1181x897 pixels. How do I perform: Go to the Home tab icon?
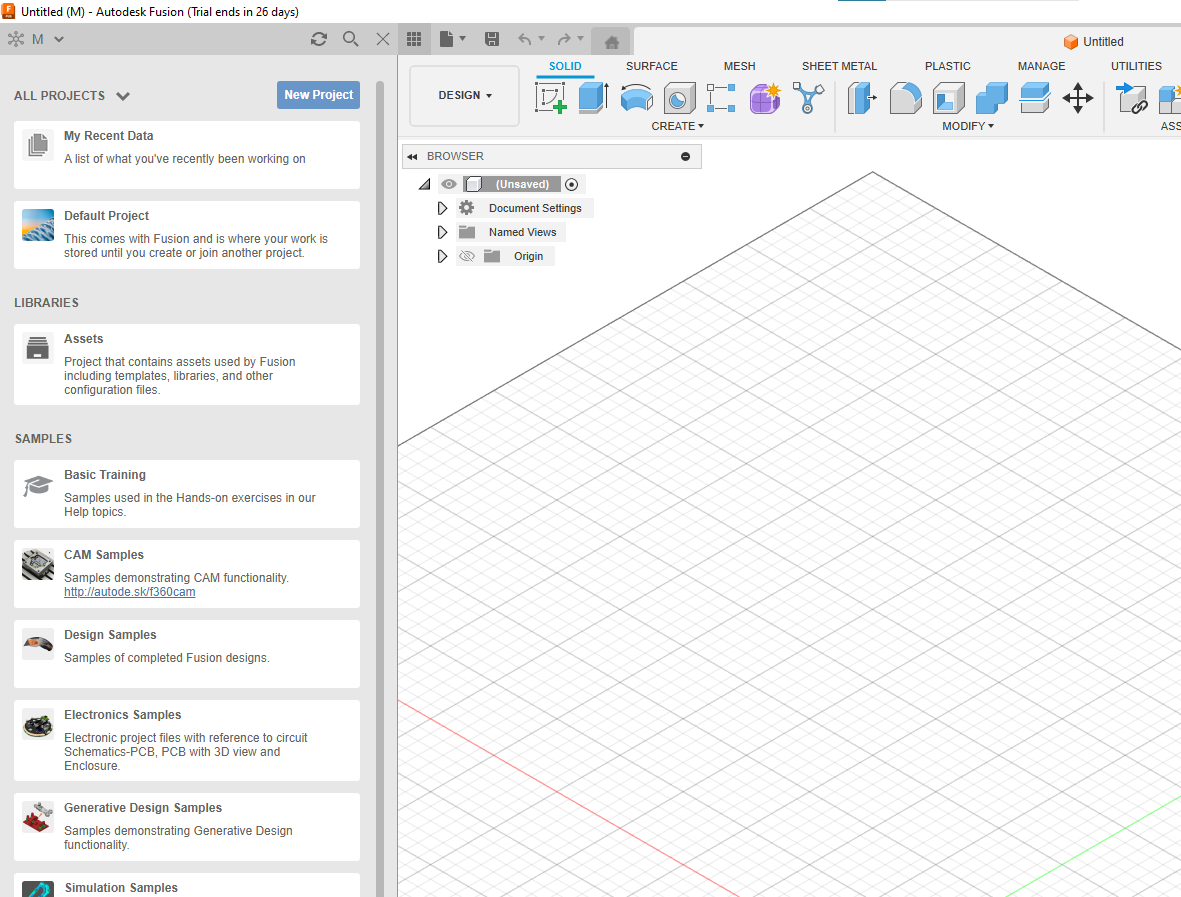click(612, 42)
